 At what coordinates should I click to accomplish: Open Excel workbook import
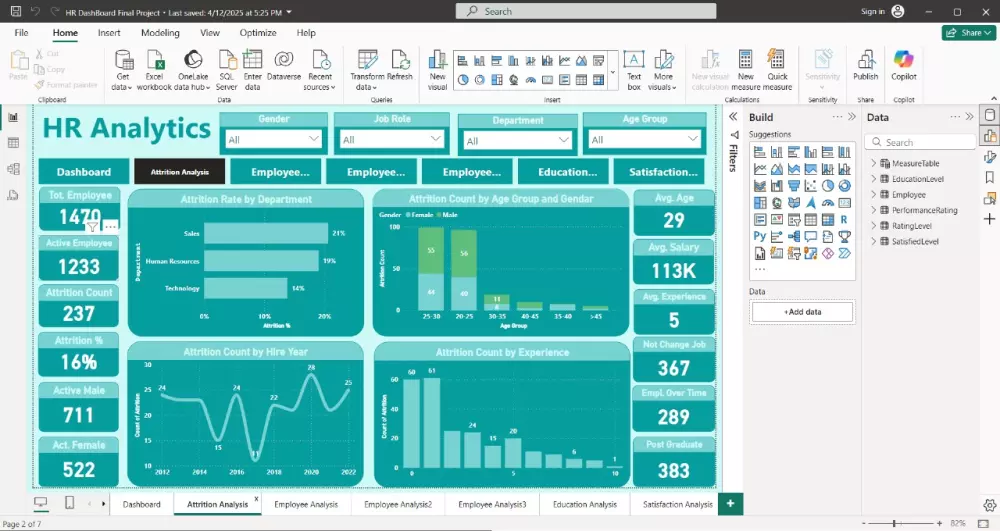[154, 70]
